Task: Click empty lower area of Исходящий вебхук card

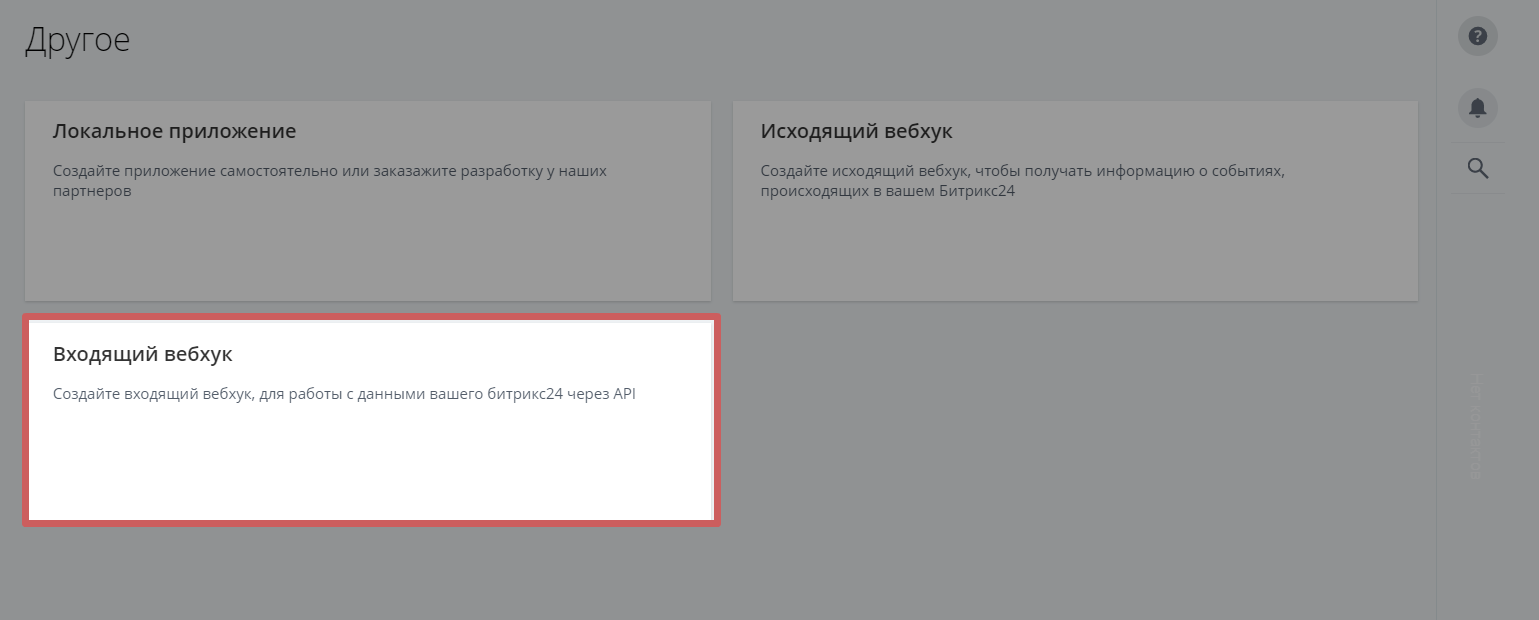Action: tap(1075, 255)
